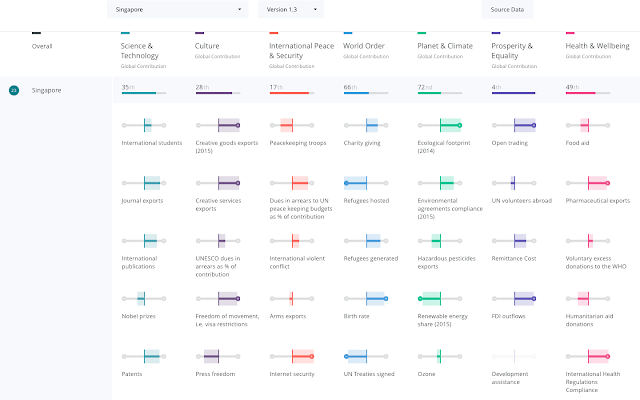The image size is (640, 400).
Task: Click the Refugees generated indicator chart
Action: point(366,241)
